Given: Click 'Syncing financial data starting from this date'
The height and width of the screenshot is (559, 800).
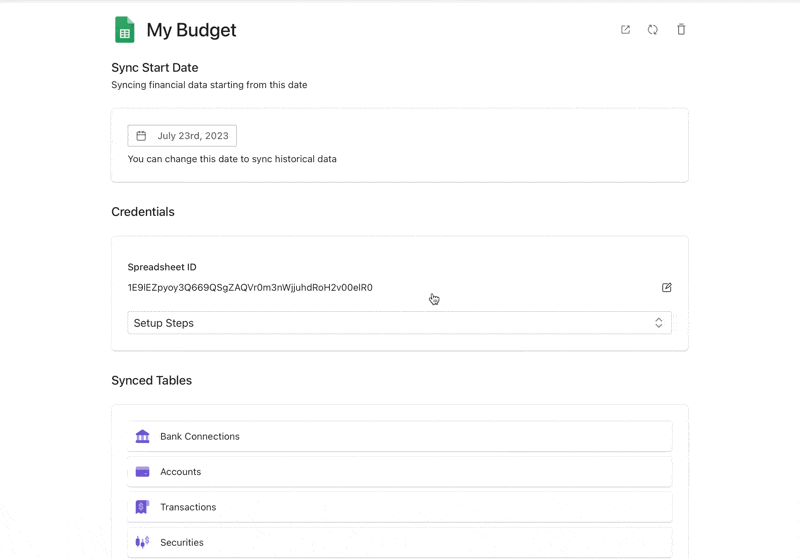Looking at the screenshot, I should (209, 85).
